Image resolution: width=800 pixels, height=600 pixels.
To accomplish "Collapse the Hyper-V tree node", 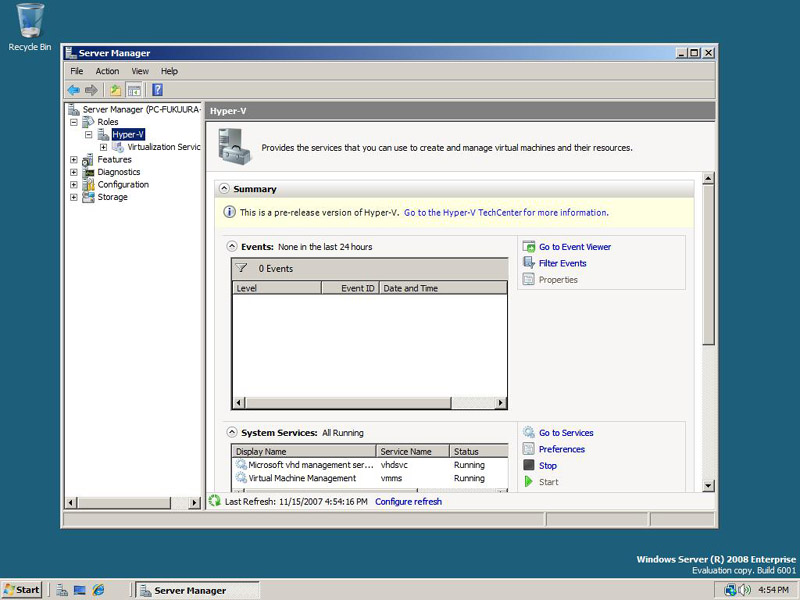I will 89,135.
